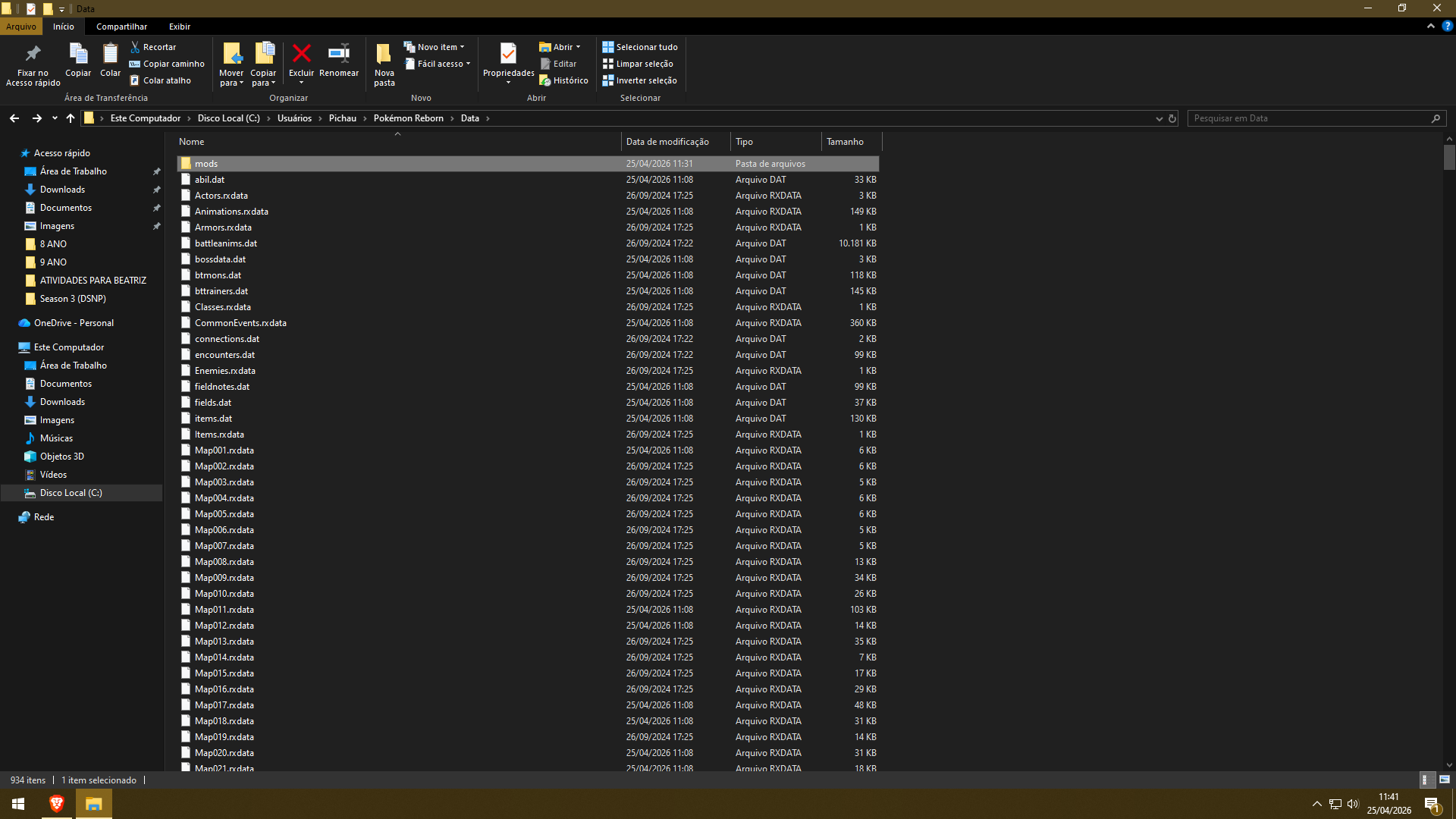This screenshot has width=1456, height=819.
Task: Click the Excluir delete icon
Action: pyautogui.click(x=301, y=54)
